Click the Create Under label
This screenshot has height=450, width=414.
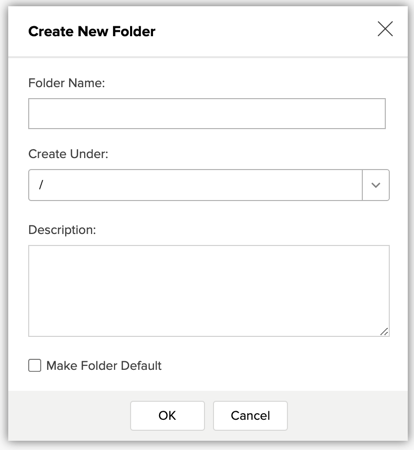68,154
